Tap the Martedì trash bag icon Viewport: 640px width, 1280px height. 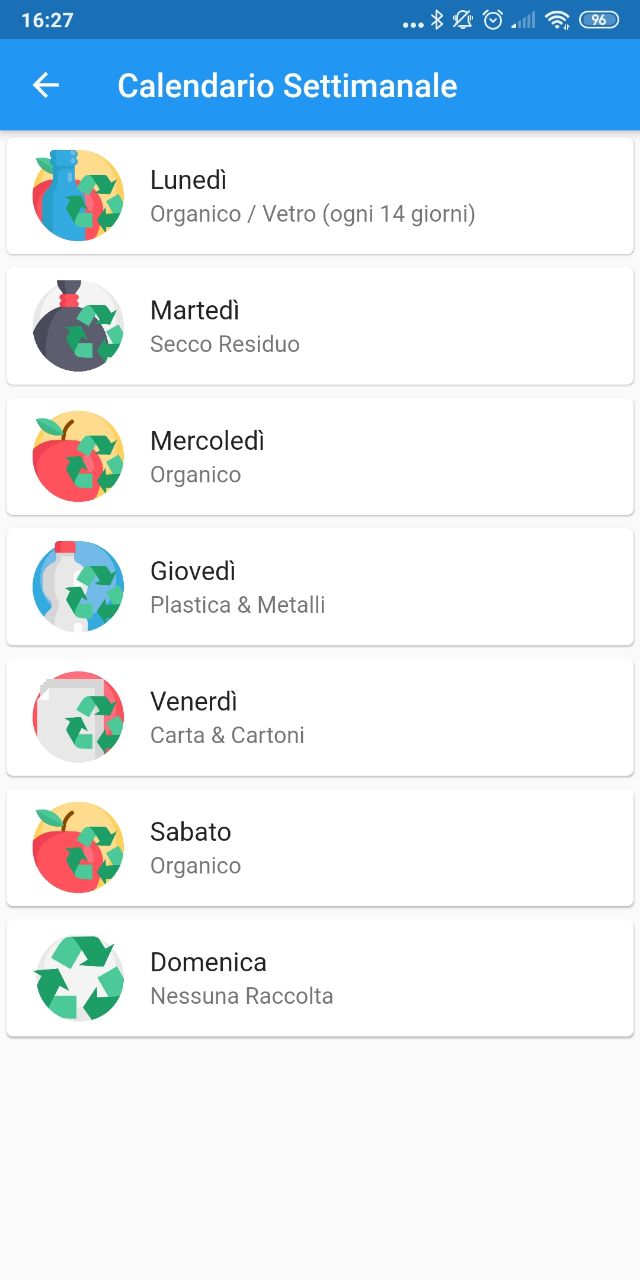[x=78, y=326]
